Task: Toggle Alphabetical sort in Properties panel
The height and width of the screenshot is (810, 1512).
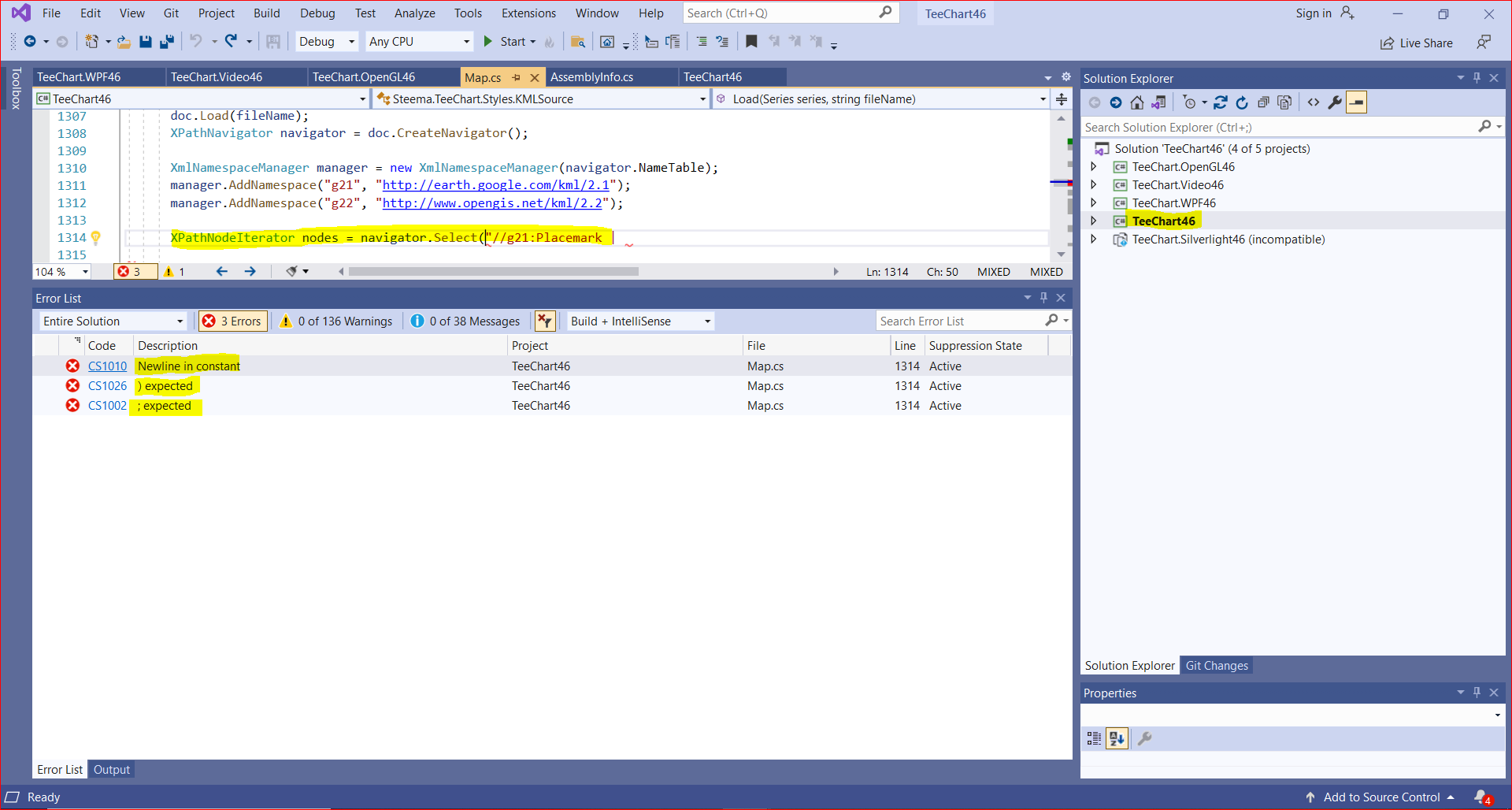Action: coord(1117,738)
